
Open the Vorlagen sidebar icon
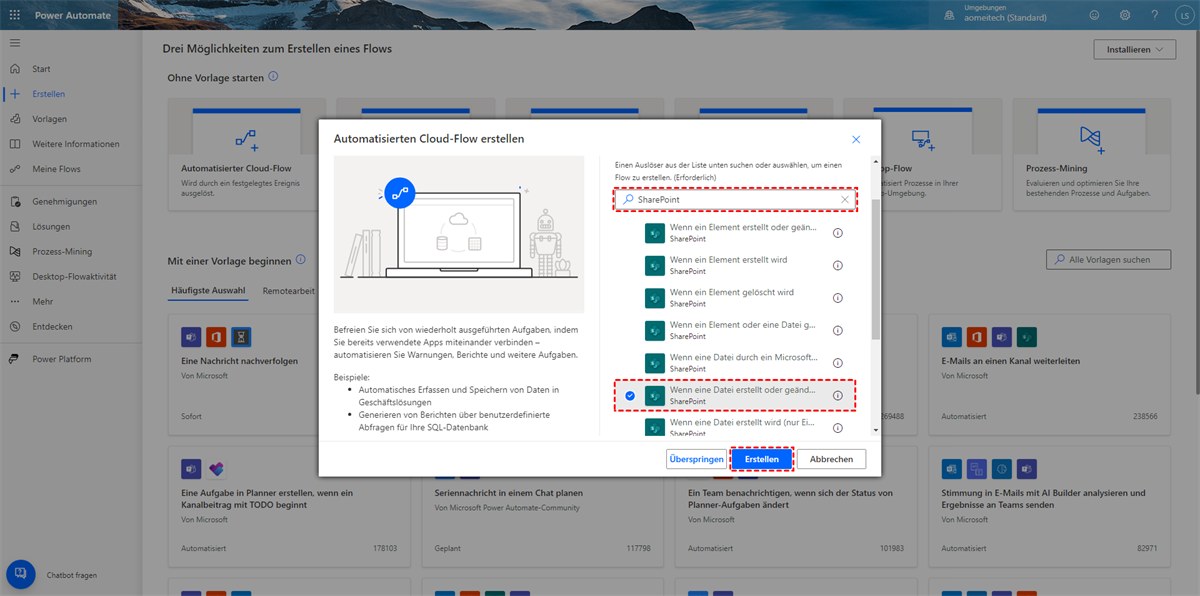14,119
